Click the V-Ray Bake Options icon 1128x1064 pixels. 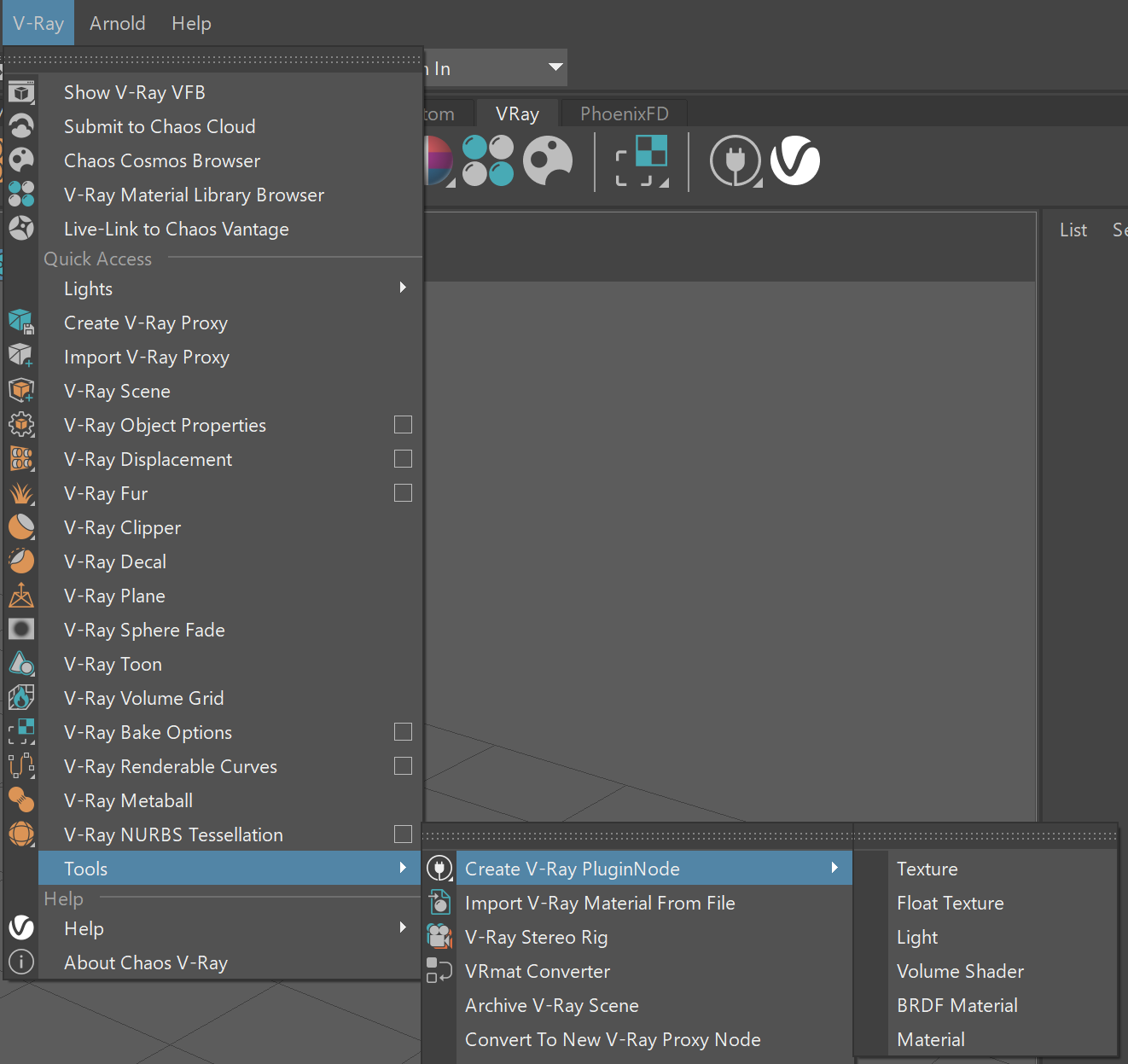21,732
